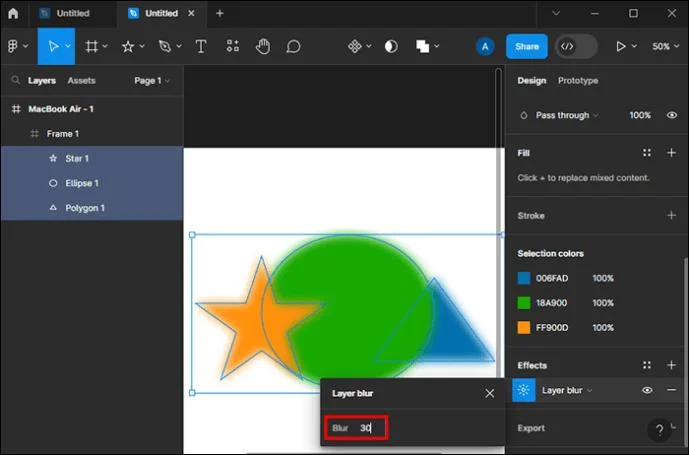Click the Home icon
689x455 pixels.
pyautogui.click(x=13, y=13)
